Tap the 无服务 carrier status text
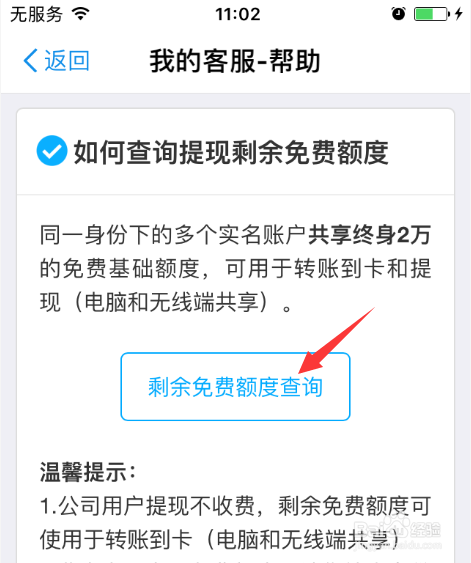Image resolution: width=471 pixels, height=563 pixels. tap(36, 14)
